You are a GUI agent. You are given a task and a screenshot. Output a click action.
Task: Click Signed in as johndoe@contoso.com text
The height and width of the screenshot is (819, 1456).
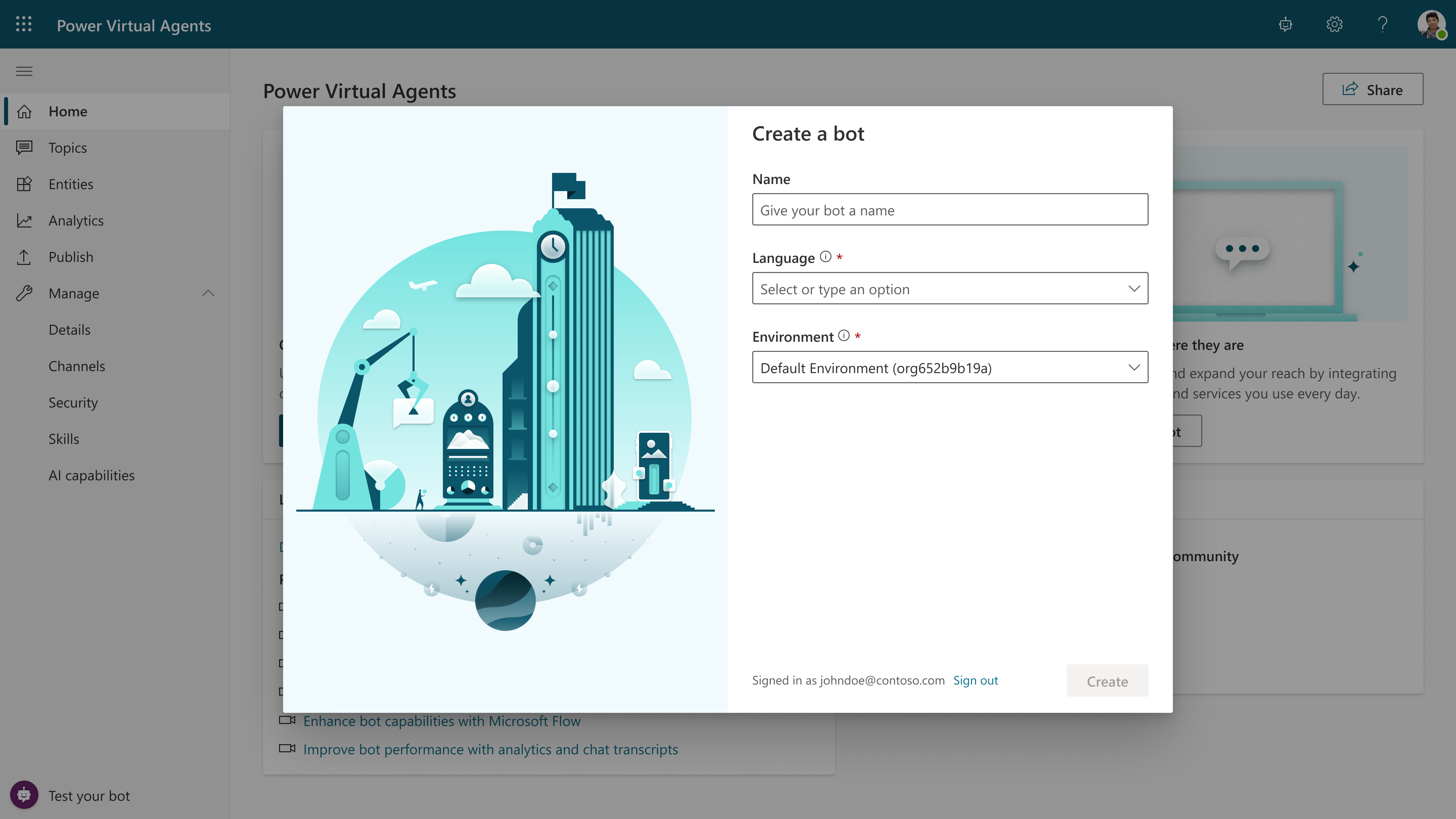point(848,680)
